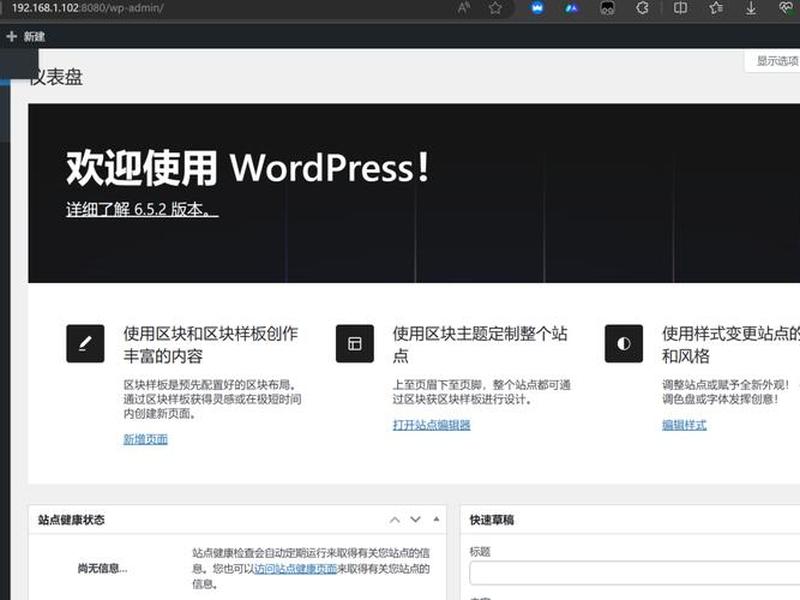The height and width of the screenshot is (600, 800).
Task: Open the Split screen icon
Action: click(x=680, y=8)
